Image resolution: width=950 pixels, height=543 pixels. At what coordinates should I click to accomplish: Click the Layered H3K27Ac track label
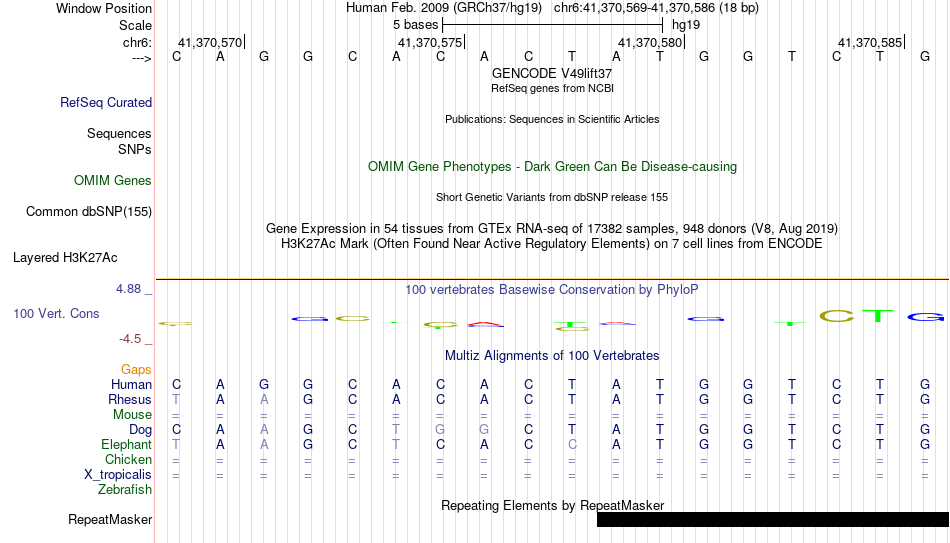[65, 258]
